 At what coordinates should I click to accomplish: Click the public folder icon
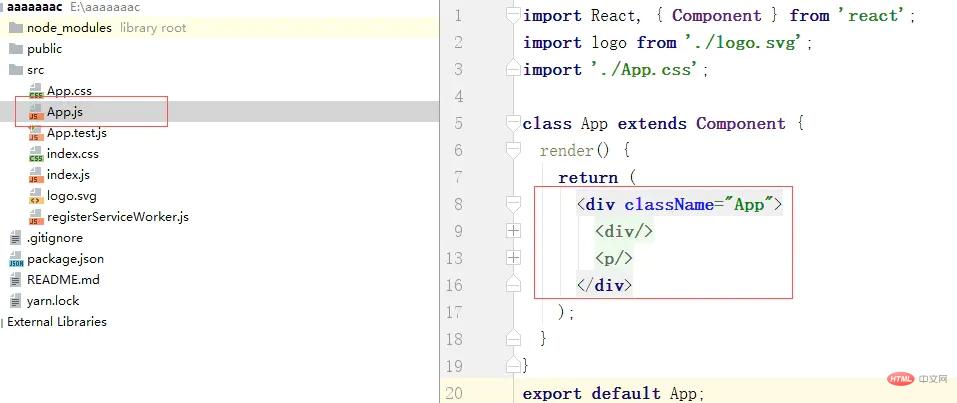(x=16, y=49)
